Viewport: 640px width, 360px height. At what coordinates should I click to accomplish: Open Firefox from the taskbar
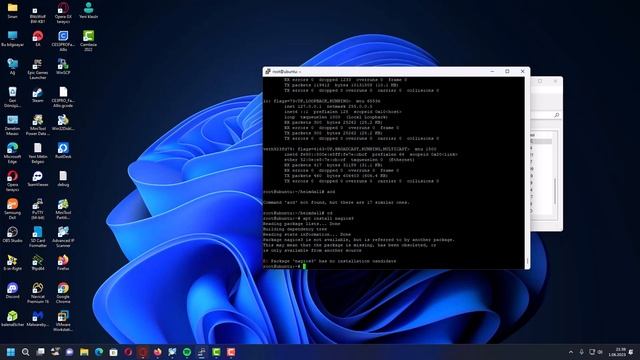158,352
